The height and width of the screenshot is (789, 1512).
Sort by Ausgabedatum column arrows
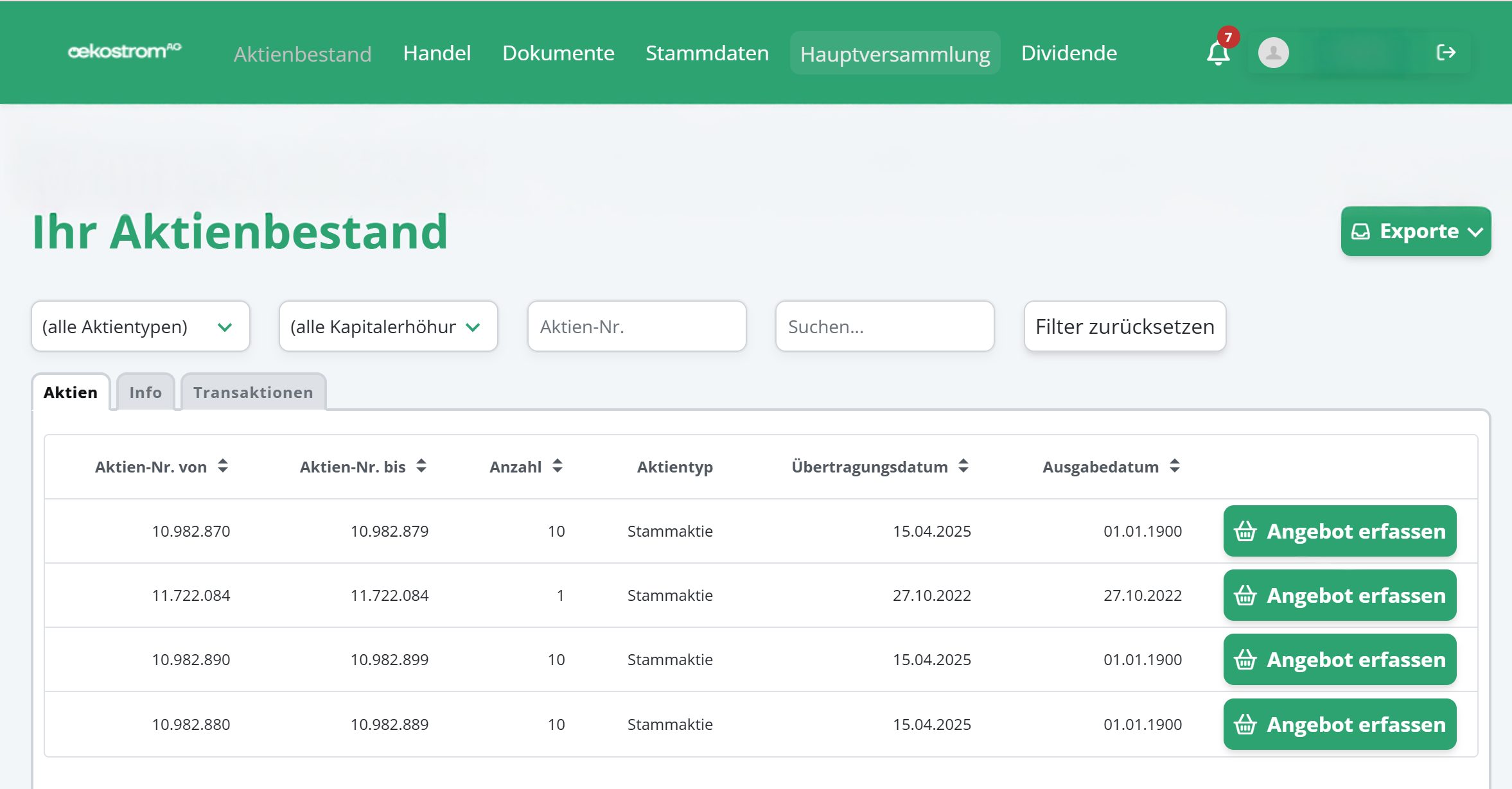pyautogui.click(x=1175, y=466)
